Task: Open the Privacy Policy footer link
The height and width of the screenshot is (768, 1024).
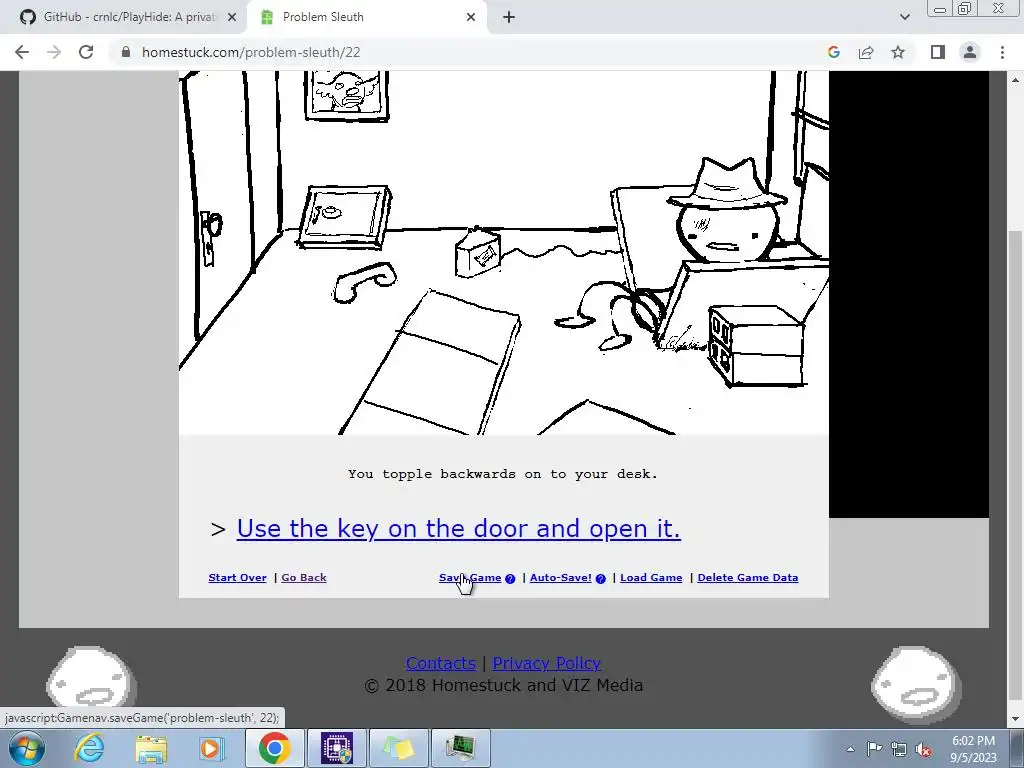Action: tap(547, 663)
